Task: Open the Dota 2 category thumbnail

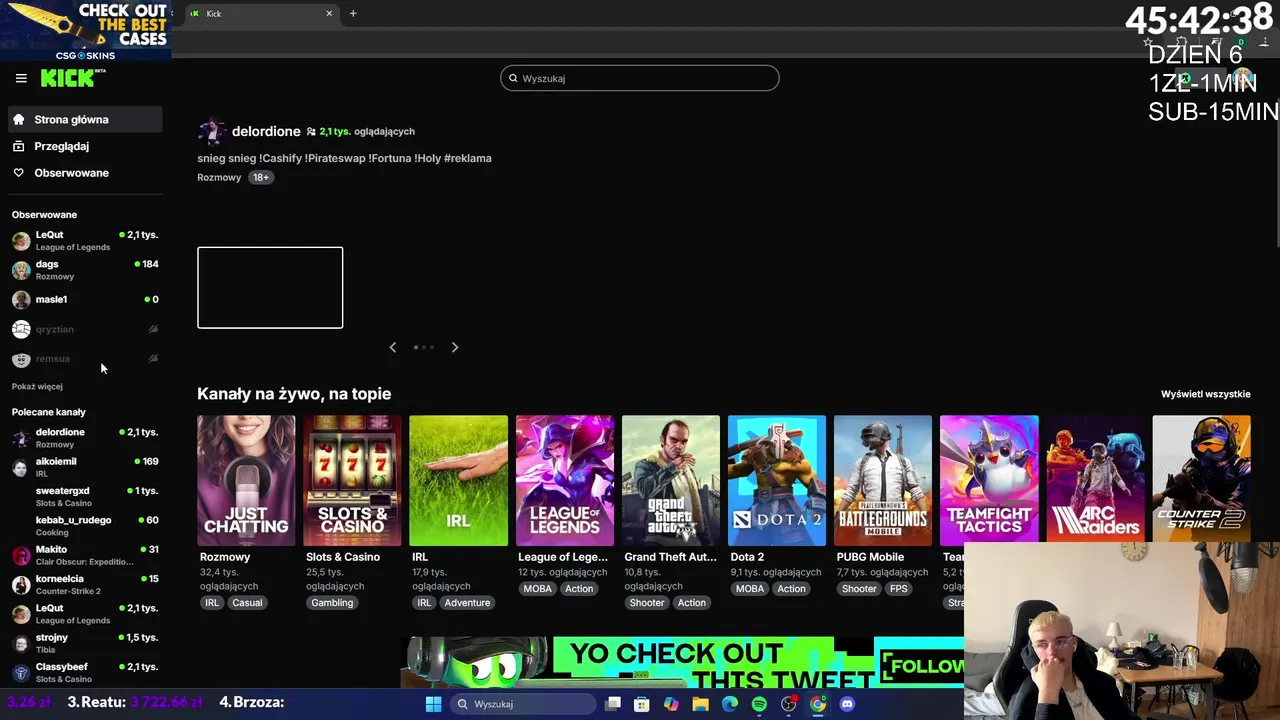Action: pos(777,480)
